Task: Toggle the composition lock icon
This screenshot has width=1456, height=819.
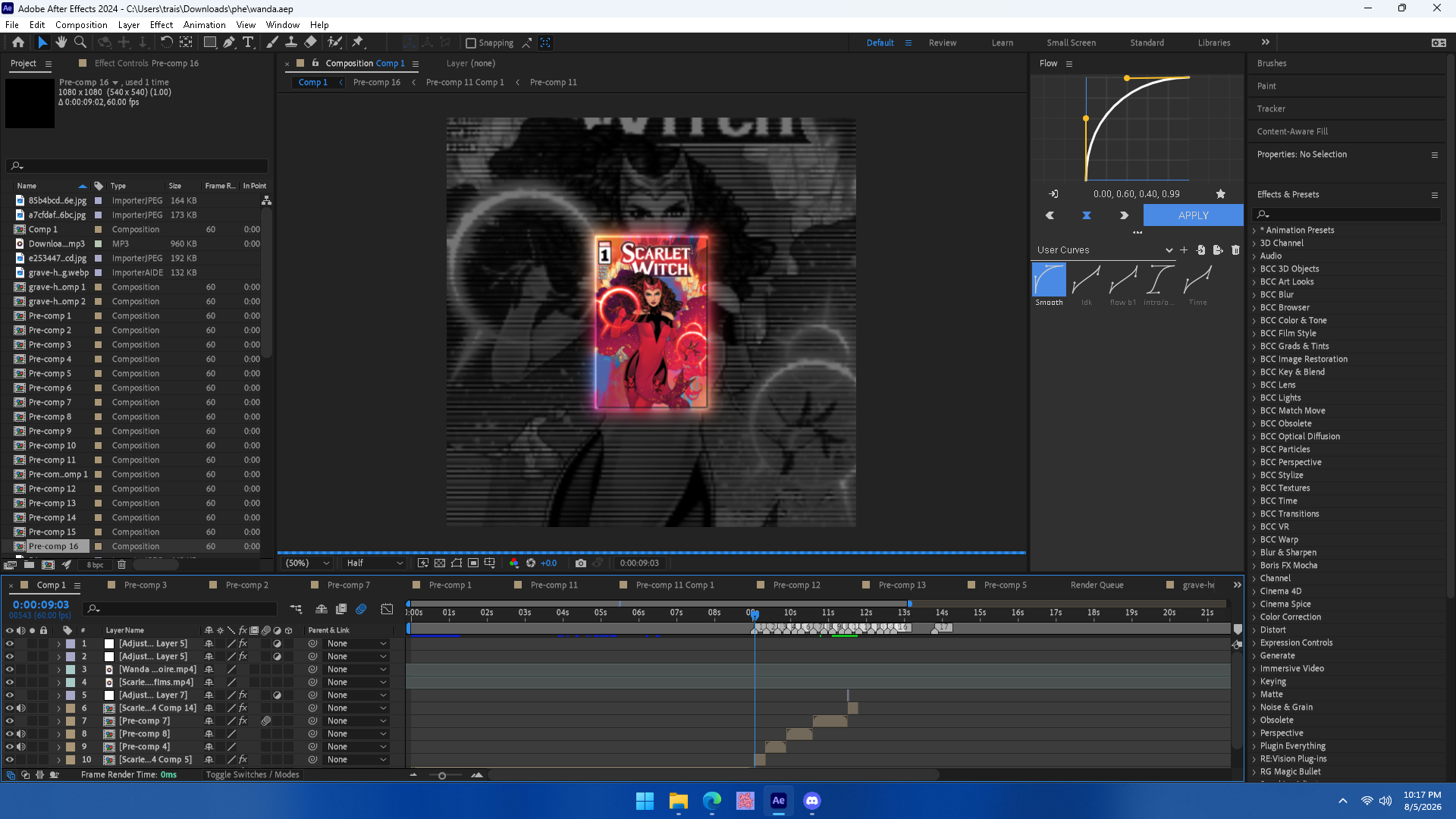Action: pyautogui.click(x=315, y=64)
